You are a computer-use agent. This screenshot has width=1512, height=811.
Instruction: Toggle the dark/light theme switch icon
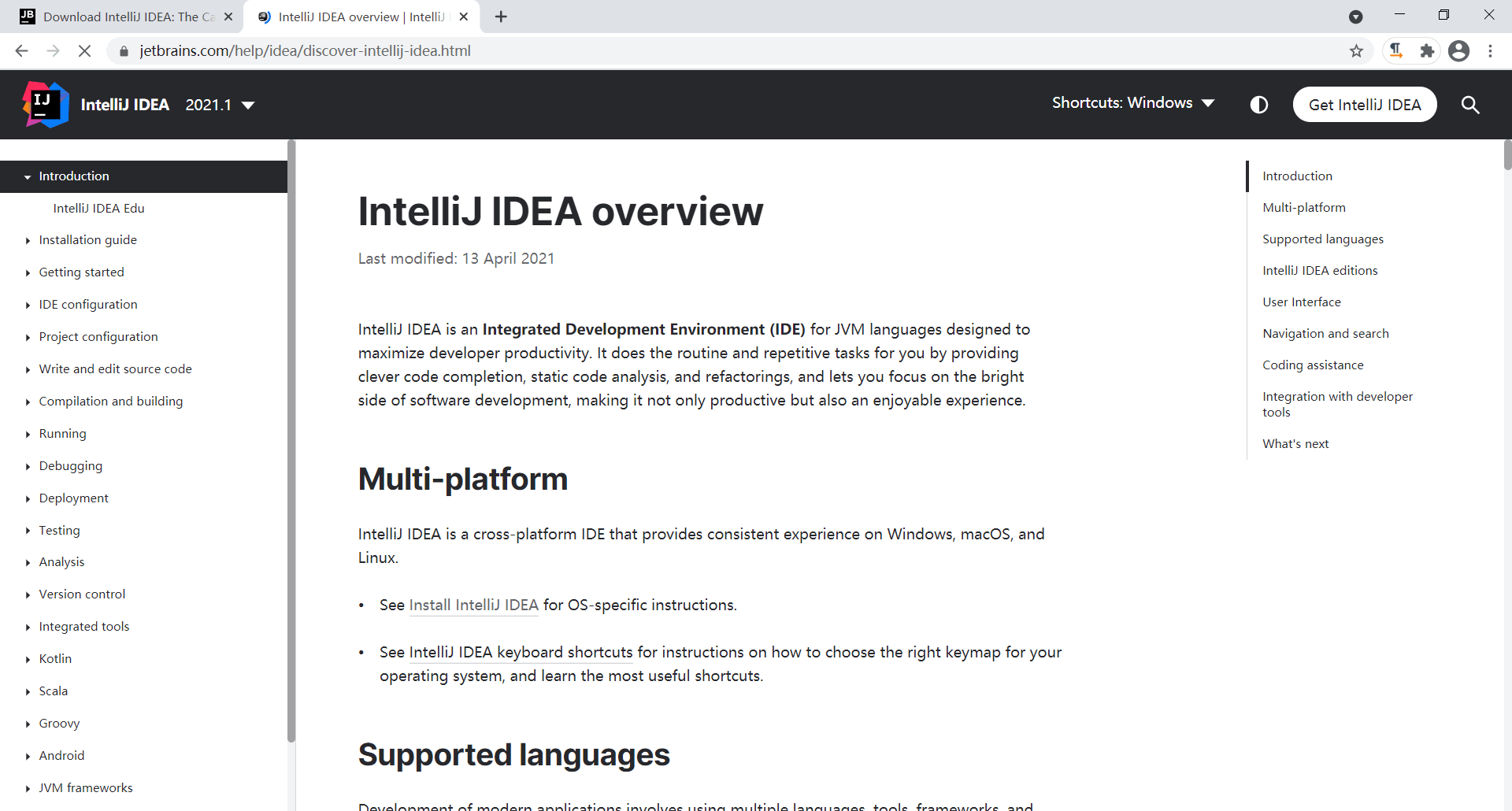coord(1258,105)
